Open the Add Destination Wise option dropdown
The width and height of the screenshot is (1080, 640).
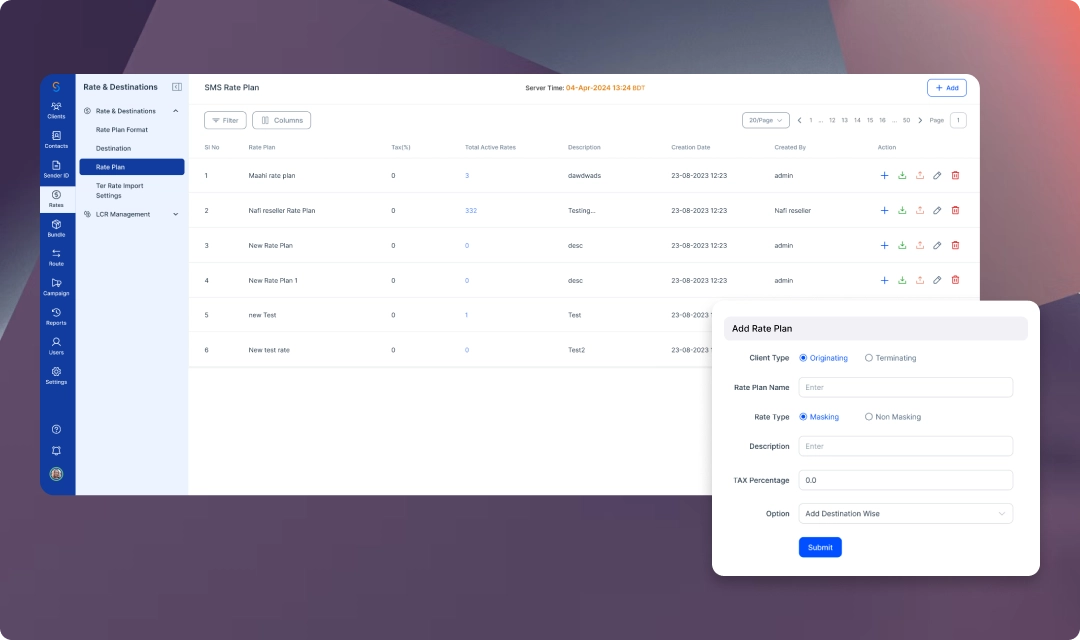click(905, 514)
